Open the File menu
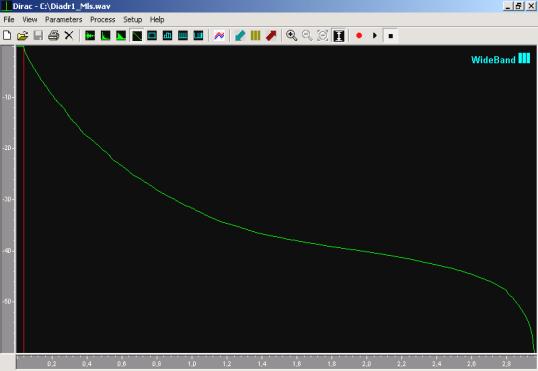 pyautogui.click(x=9, y=20)
